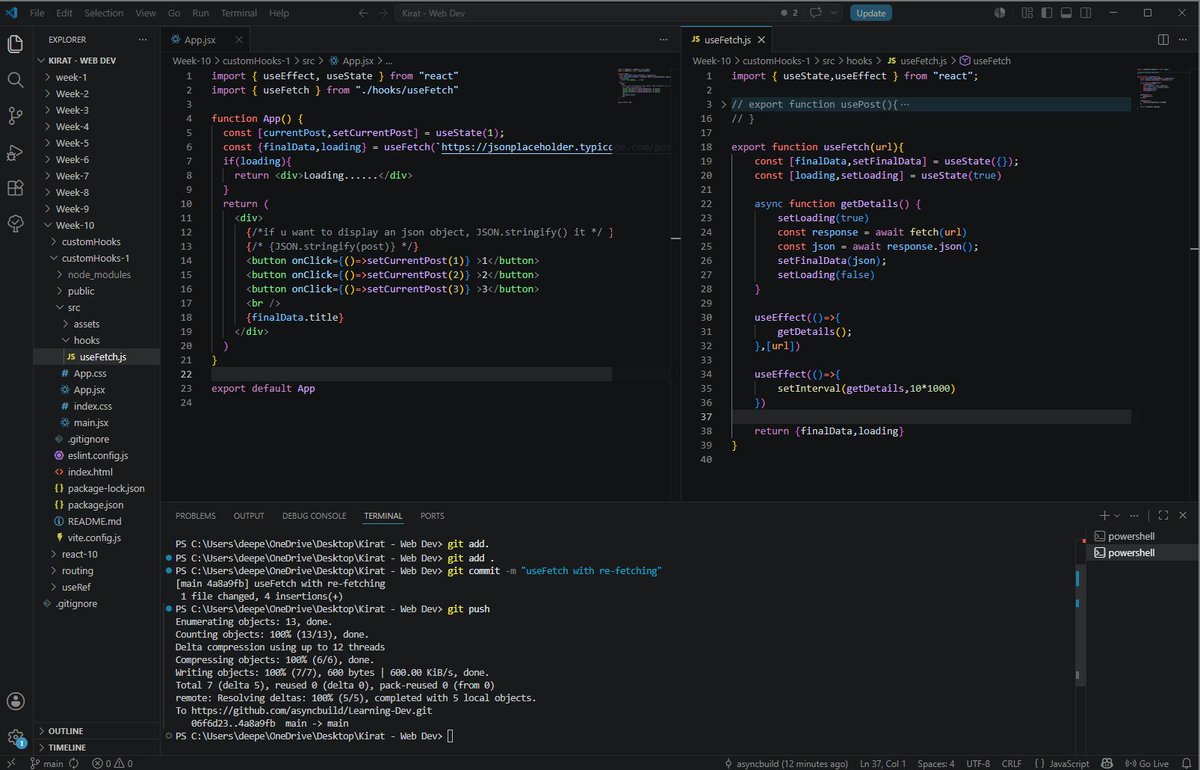Viewport: 1200px width, 770px height.
Task: Switch to the OUTPUT panel tab
Action: click(x=249, y=516)
